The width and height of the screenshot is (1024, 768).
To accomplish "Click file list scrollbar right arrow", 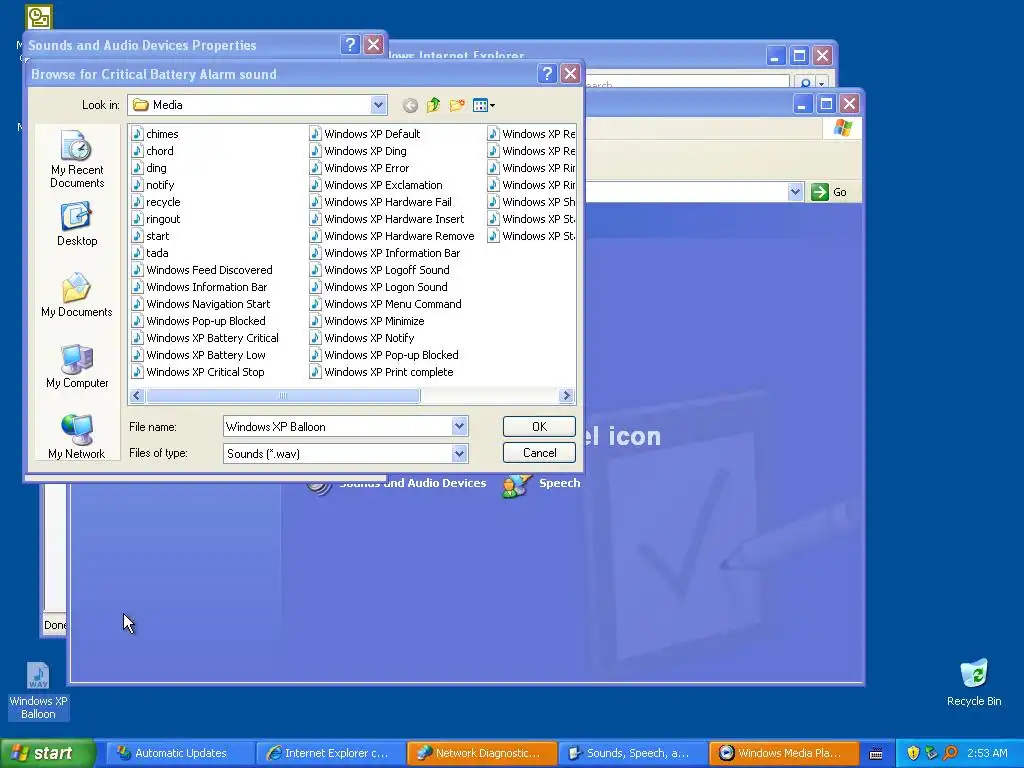I will pyautogui.click(x=566, y=395).
